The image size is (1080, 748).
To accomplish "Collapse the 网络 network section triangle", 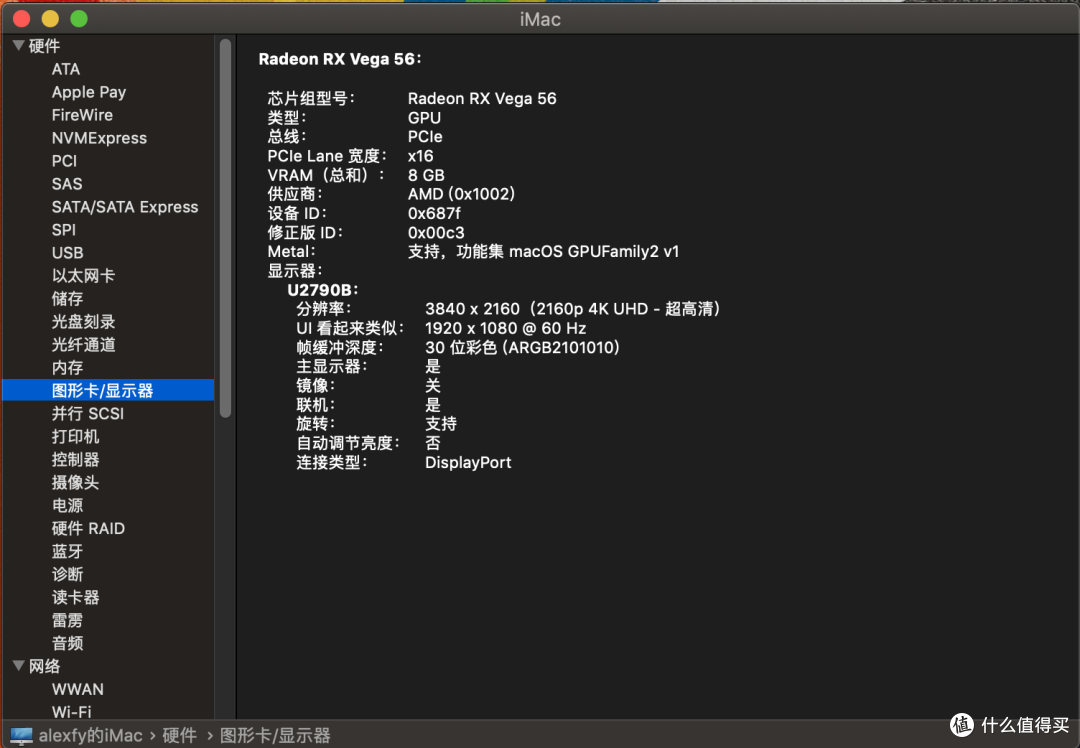I will tap(19, 665).
